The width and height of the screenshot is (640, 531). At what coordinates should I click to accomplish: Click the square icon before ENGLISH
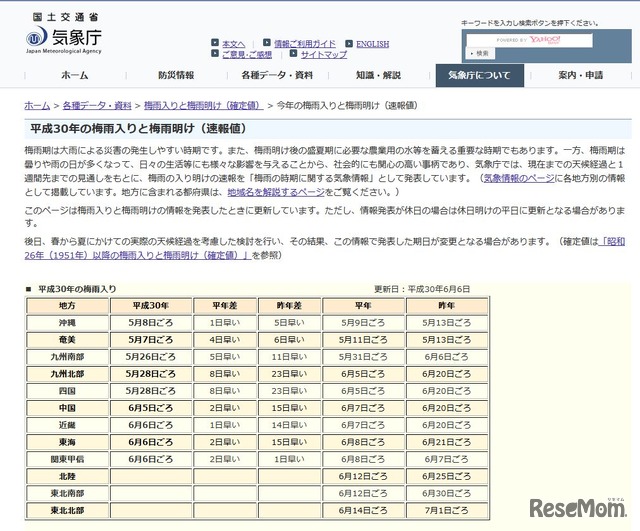(349, 43)
